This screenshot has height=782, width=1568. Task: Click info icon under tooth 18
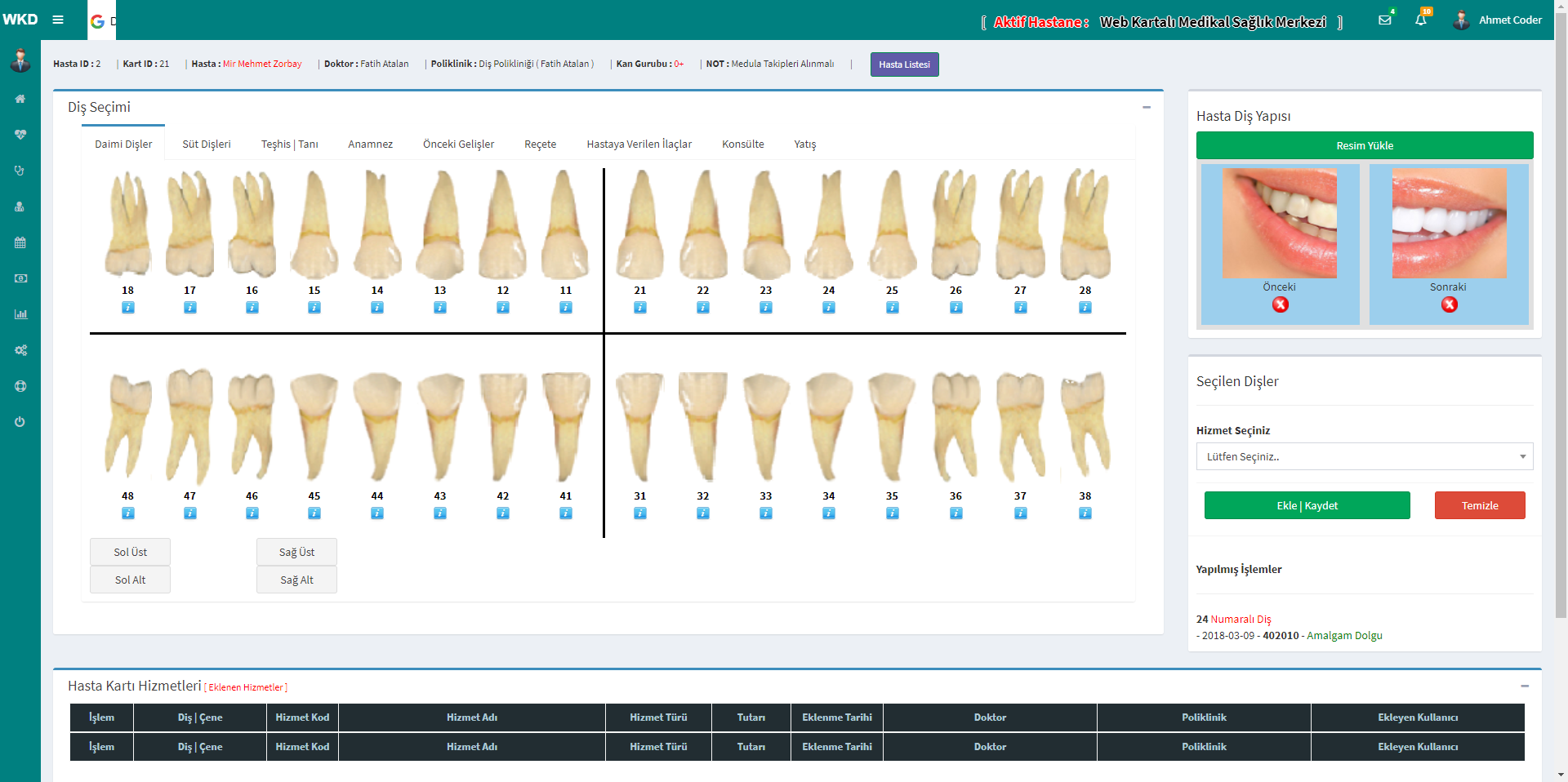(128, 308)
